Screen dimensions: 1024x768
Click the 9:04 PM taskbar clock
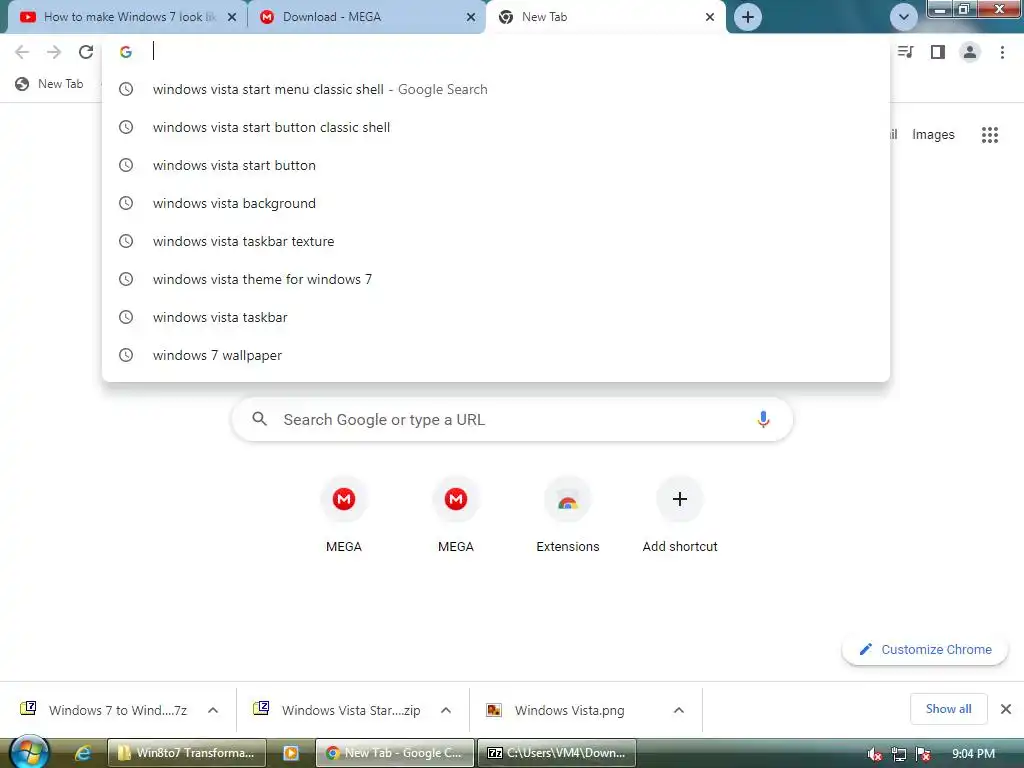[x=973, y=754]
